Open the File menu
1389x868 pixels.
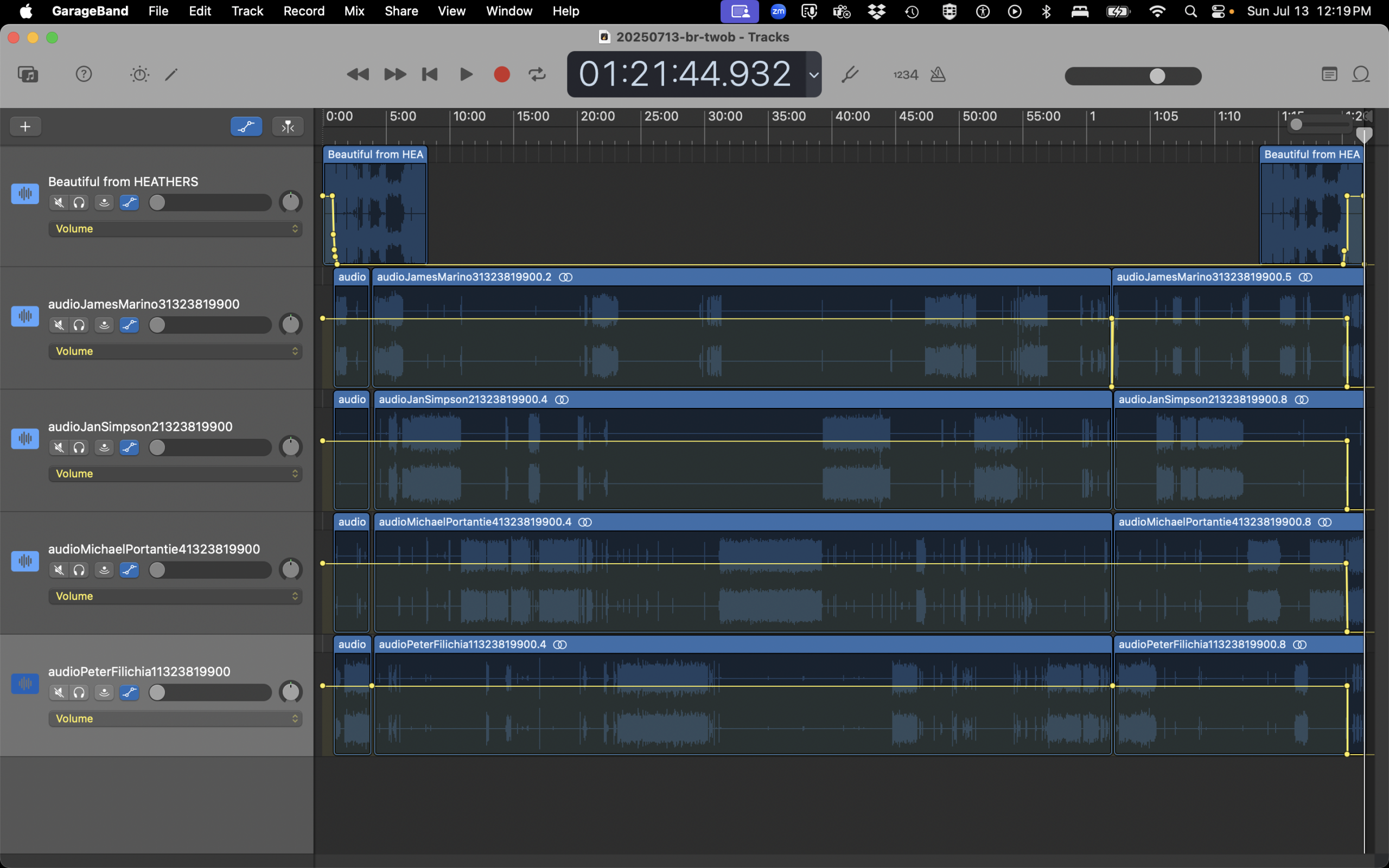158,11
